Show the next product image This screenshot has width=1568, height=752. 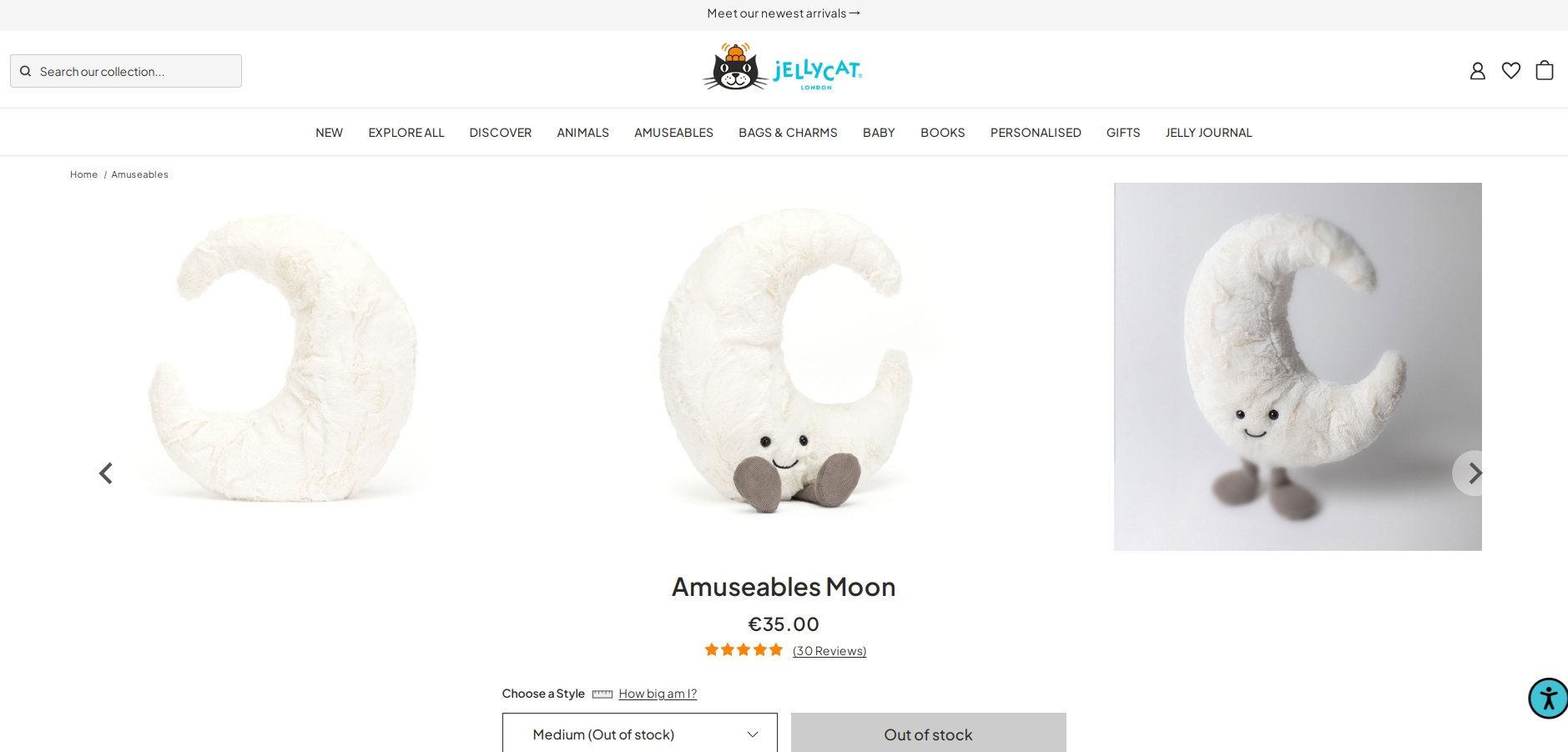click(x=1475, y=473)
